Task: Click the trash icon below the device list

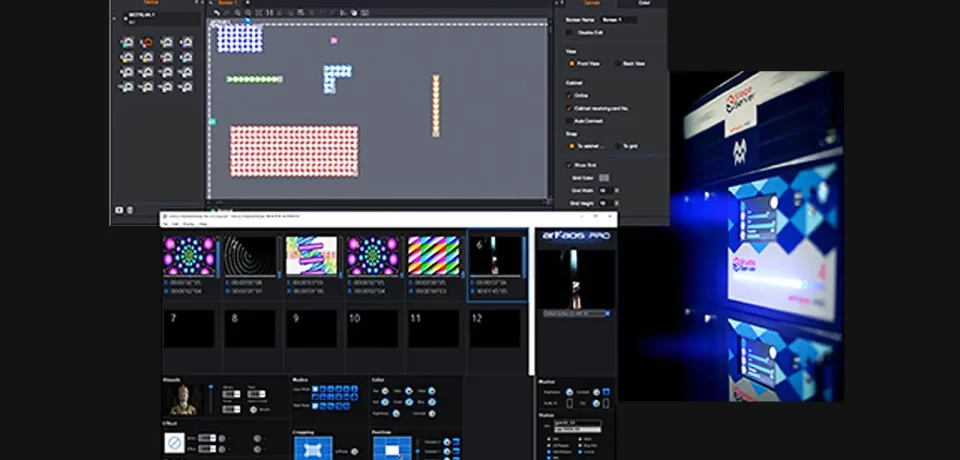Action: coord(129,210)
